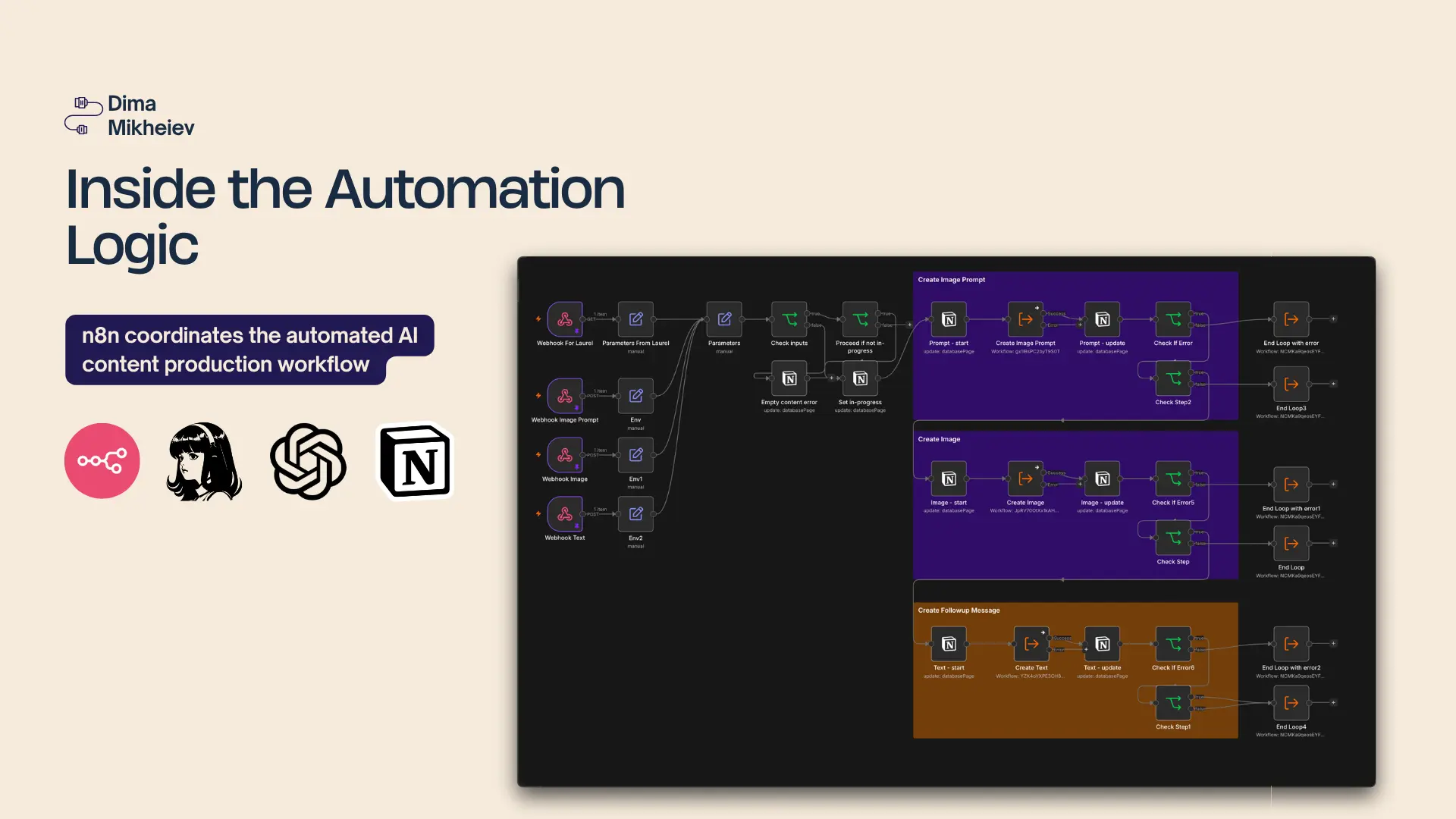This screenshot has width=1456, height=819.
Task: Click the Create Image Prompt group label
Action: point(951,280)
